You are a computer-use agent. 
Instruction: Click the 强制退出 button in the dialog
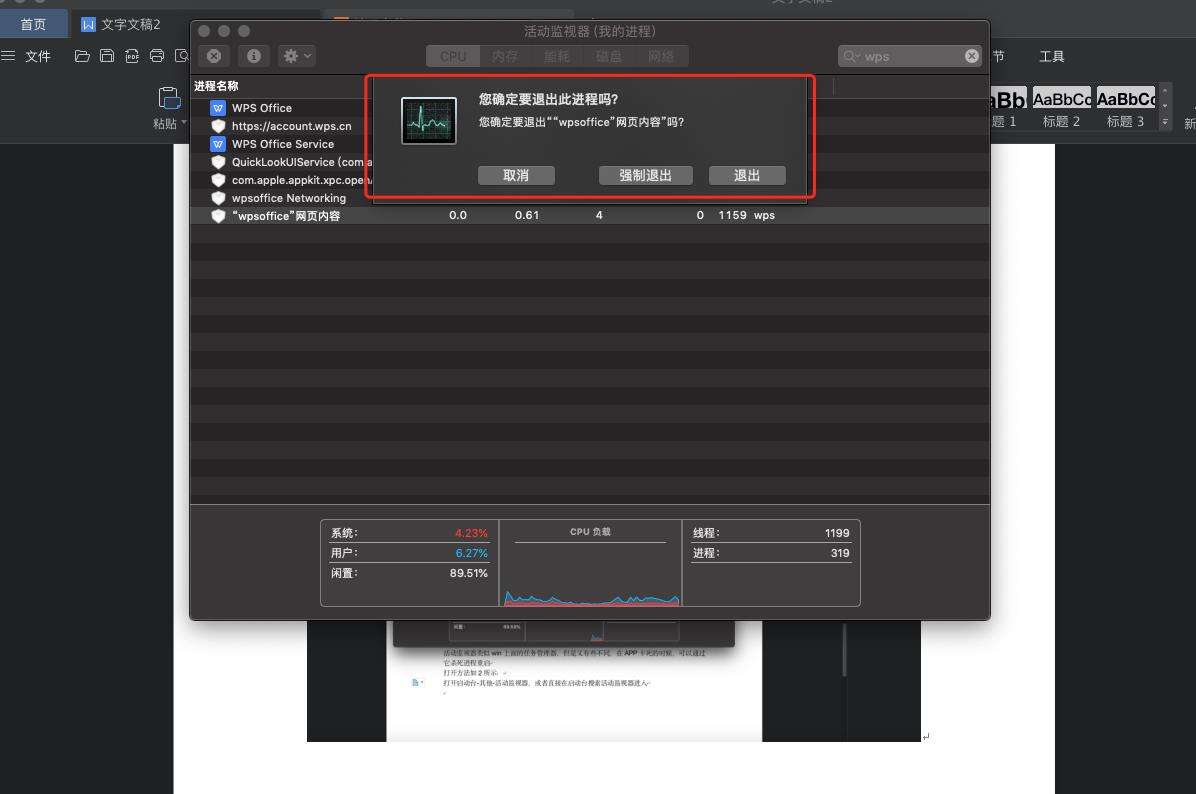point(645,175)
